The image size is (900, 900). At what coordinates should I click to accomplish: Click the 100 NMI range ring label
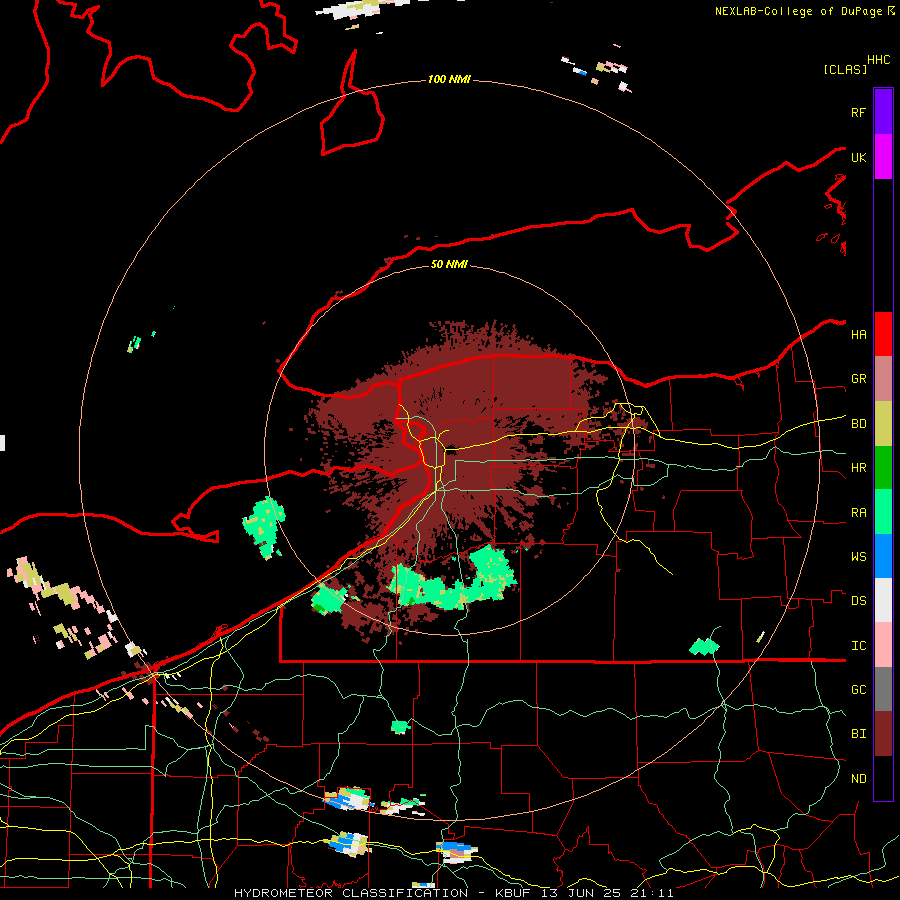449,79
